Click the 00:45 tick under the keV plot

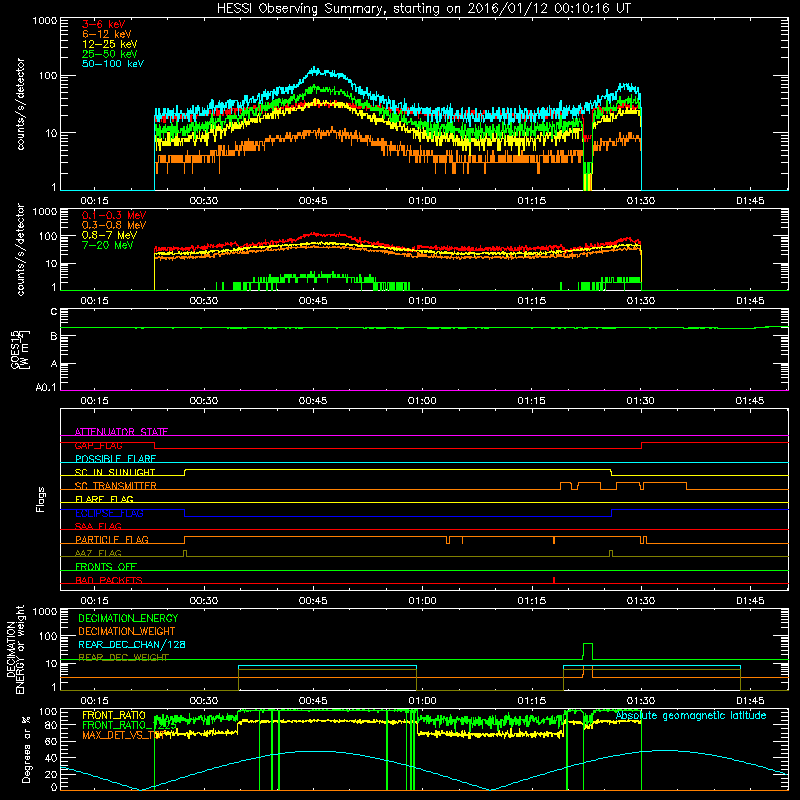[x=313, y=201]
